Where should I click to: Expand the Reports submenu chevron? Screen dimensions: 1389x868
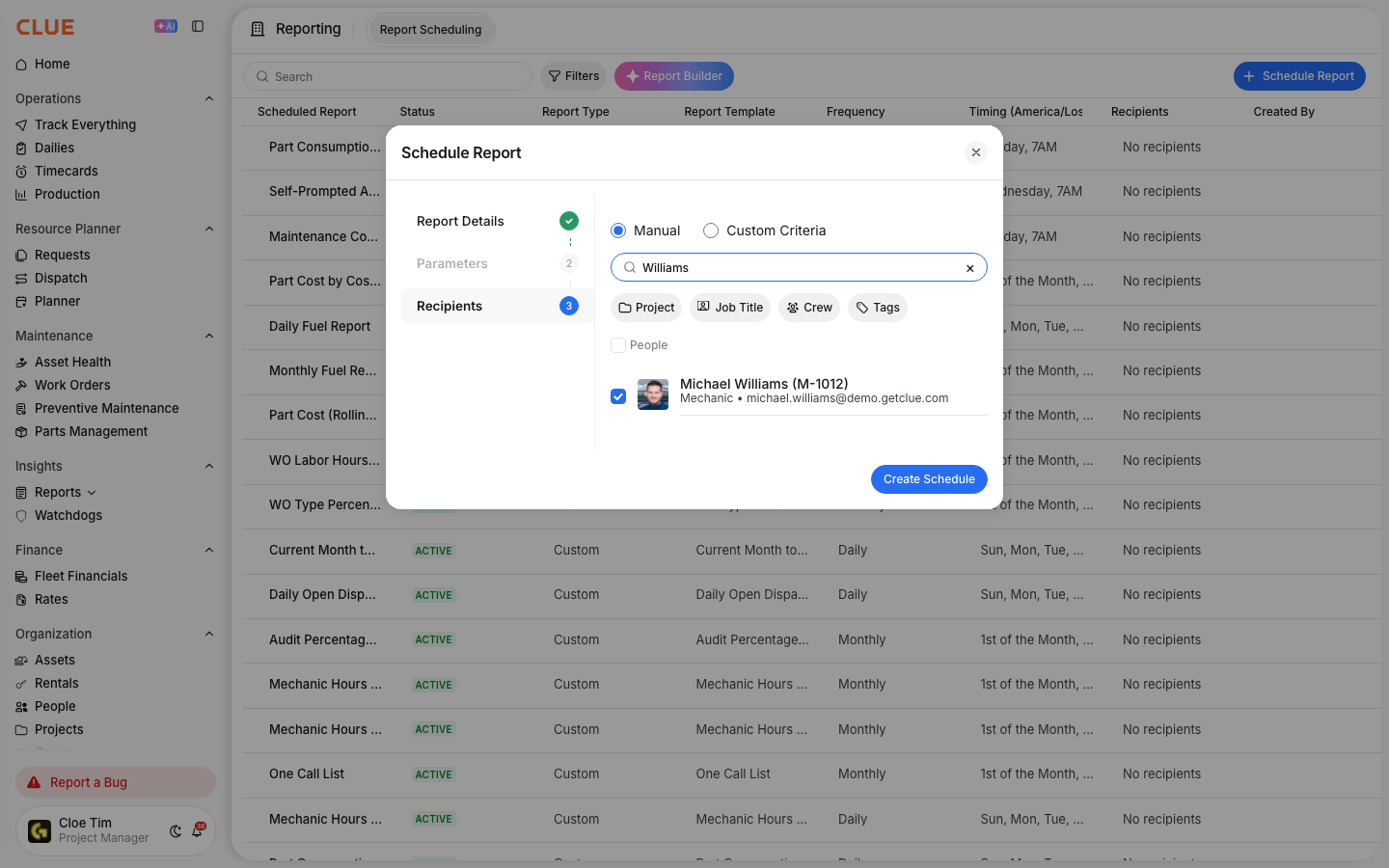(x=92, y=493)
